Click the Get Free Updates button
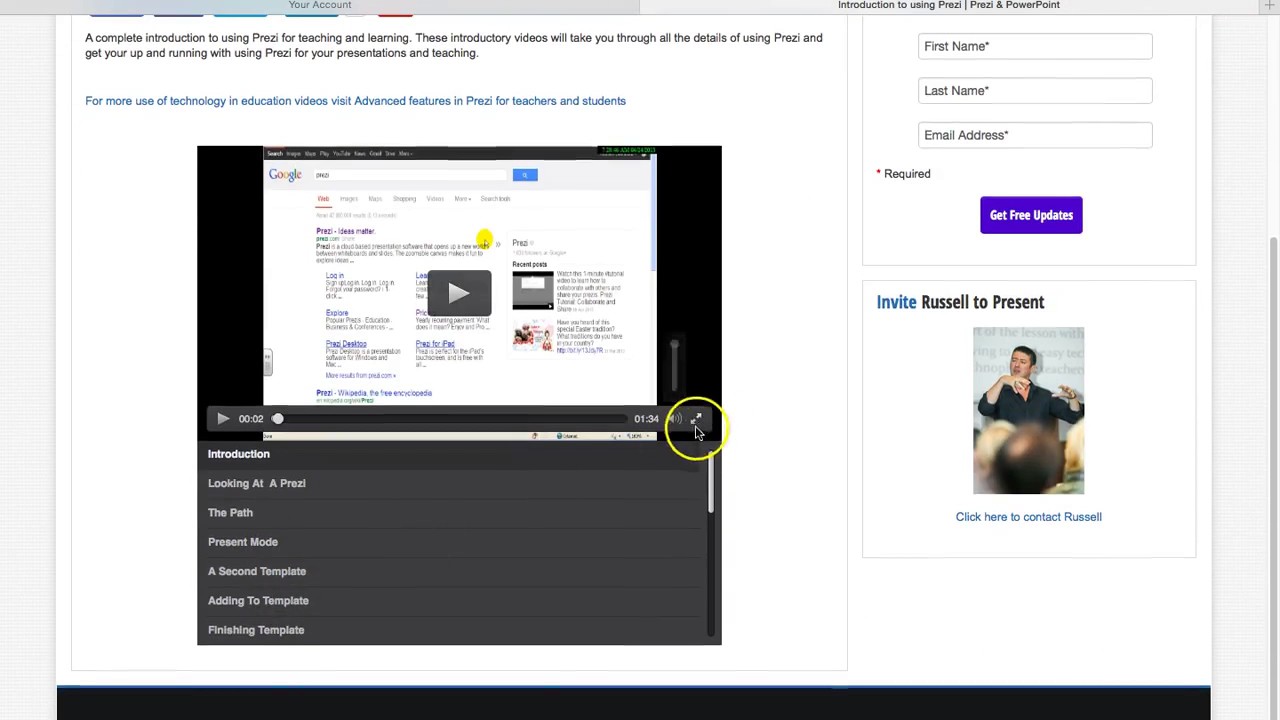This screenshot has height=720, width=1280. (1031, 215)
